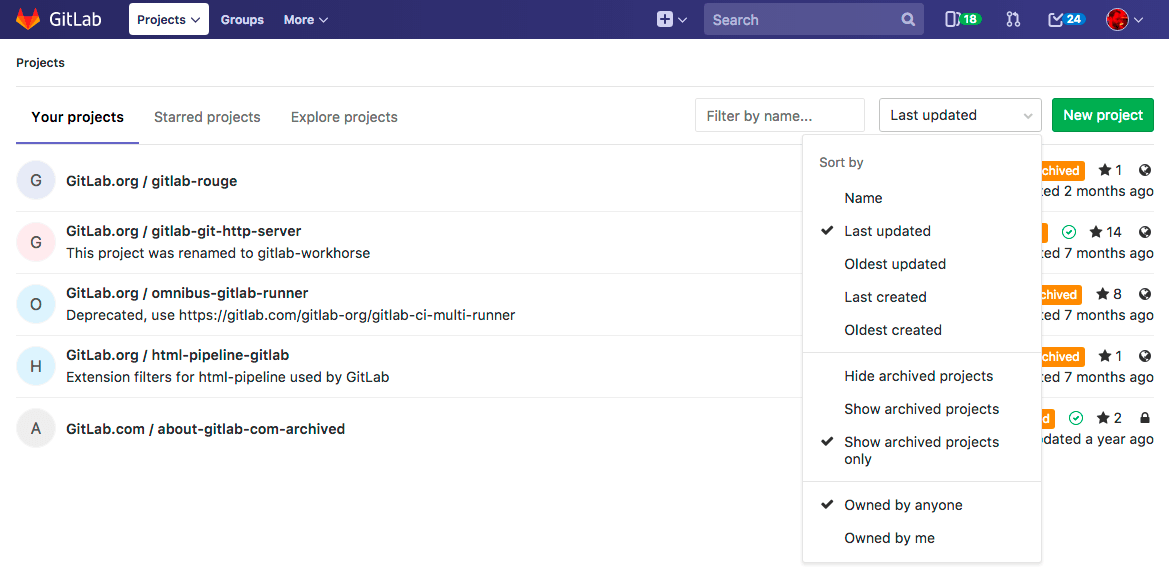Open the merge requests icon
This screenshot has height=573, width=1169.
coord(1013,19)
